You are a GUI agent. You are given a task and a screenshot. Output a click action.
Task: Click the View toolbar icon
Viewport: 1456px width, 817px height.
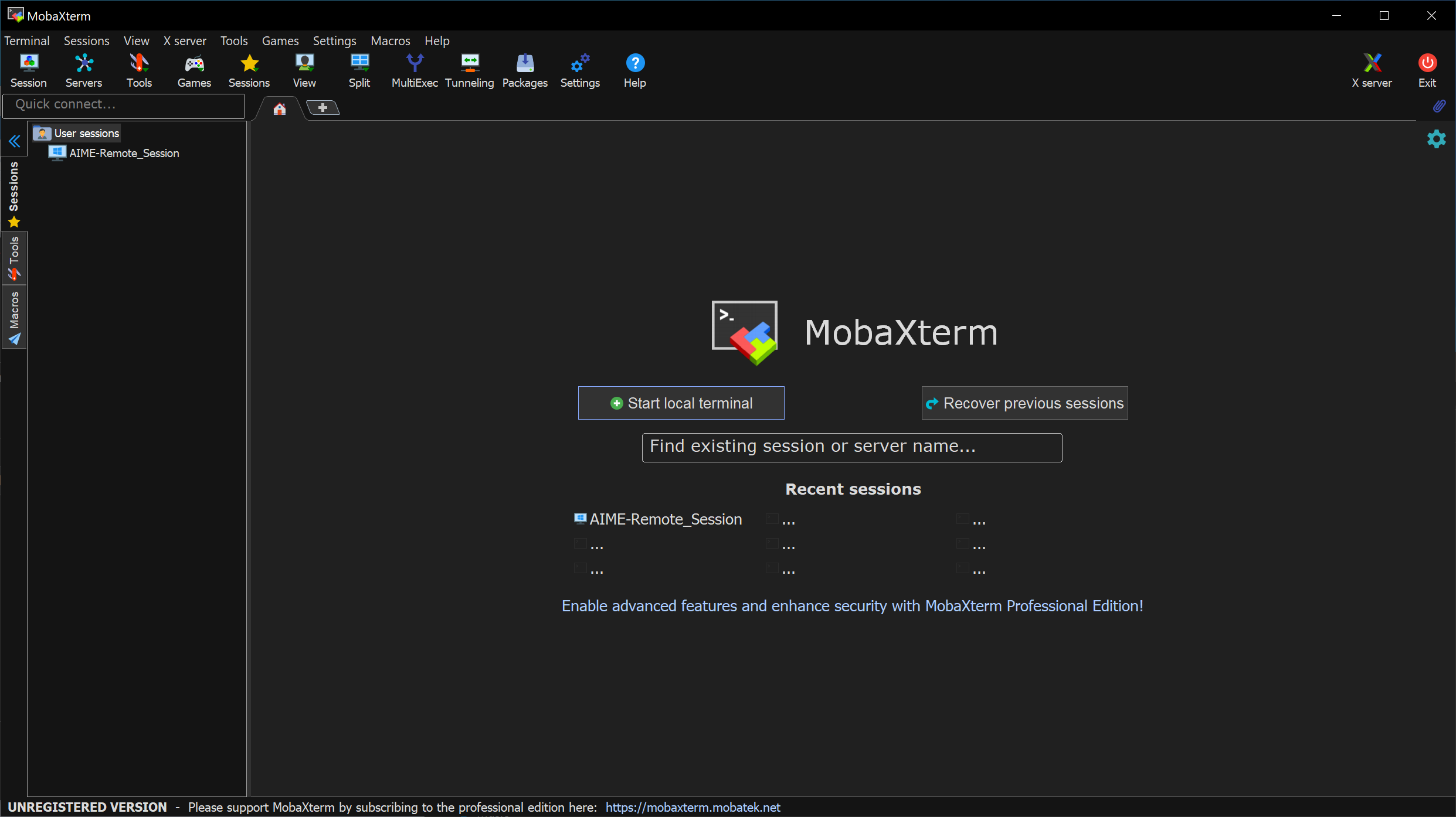pyautogui.click(x=304, y=71)
